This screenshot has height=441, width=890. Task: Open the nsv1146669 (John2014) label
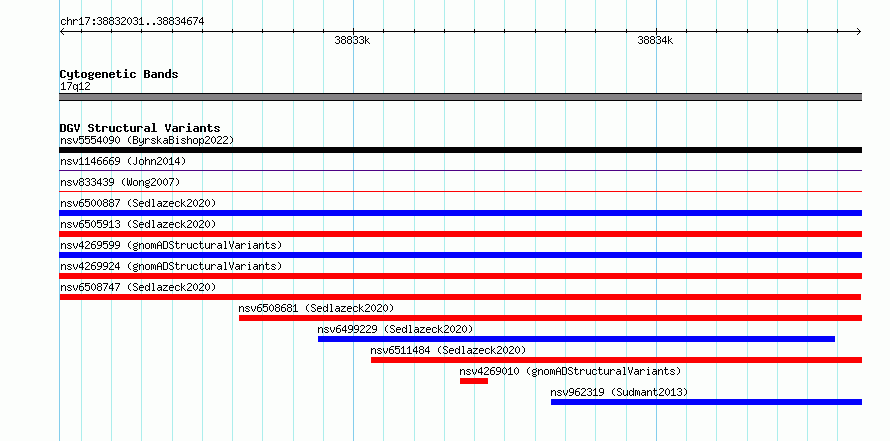[x=123, y=161]
